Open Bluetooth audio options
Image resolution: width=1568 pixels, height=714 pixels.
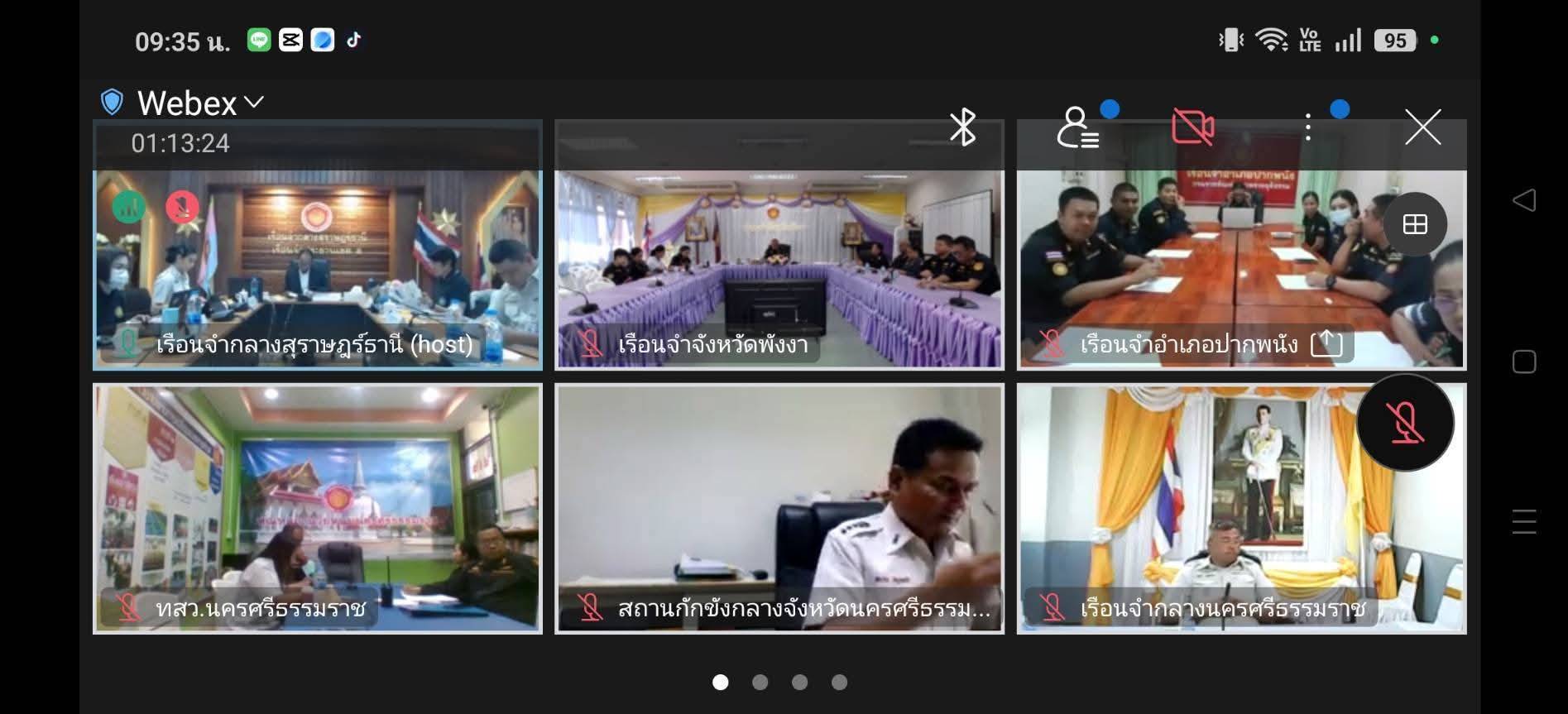click(962, 127)
